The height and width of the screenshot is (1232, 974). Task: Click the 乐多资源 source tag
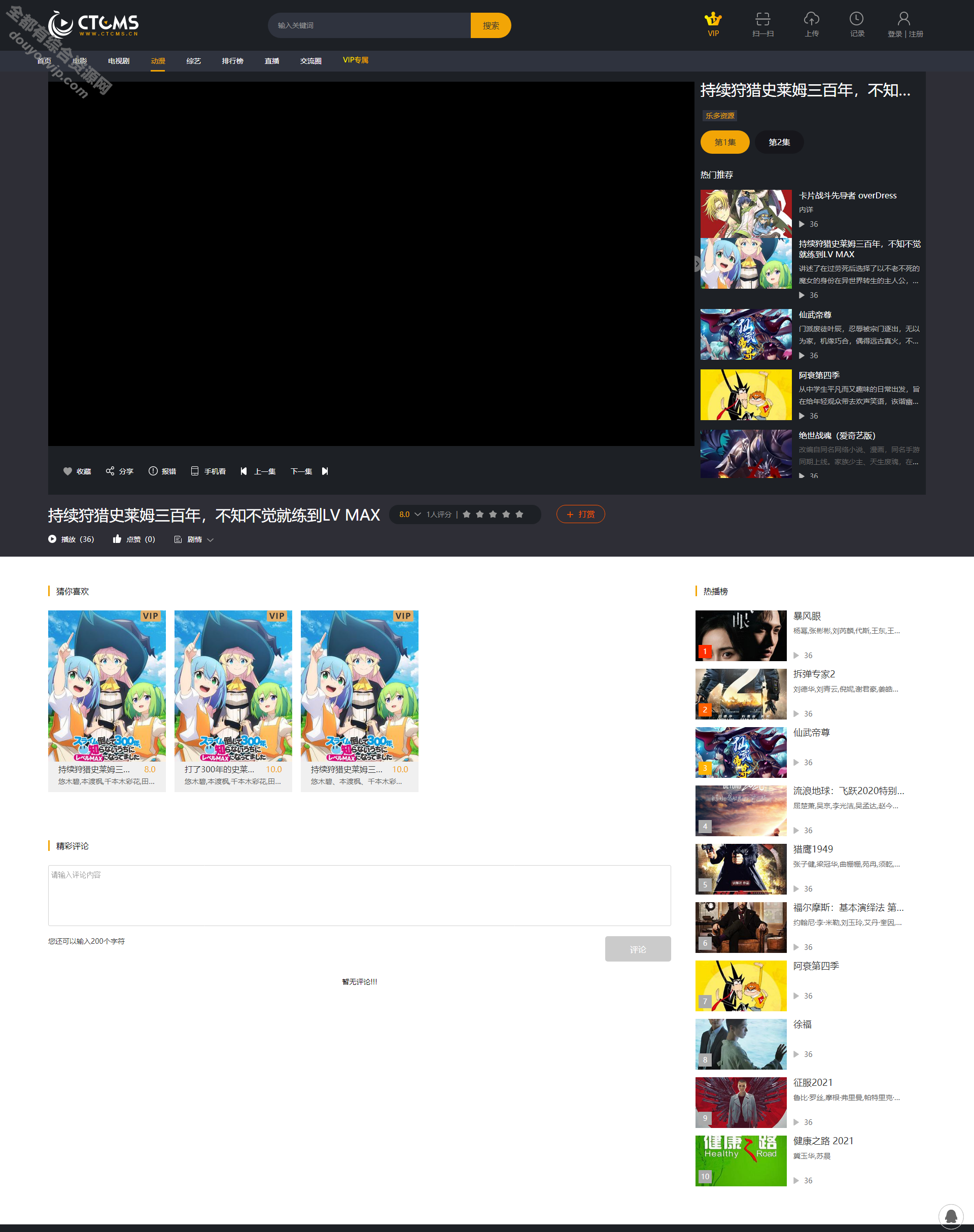click(720, 116)
